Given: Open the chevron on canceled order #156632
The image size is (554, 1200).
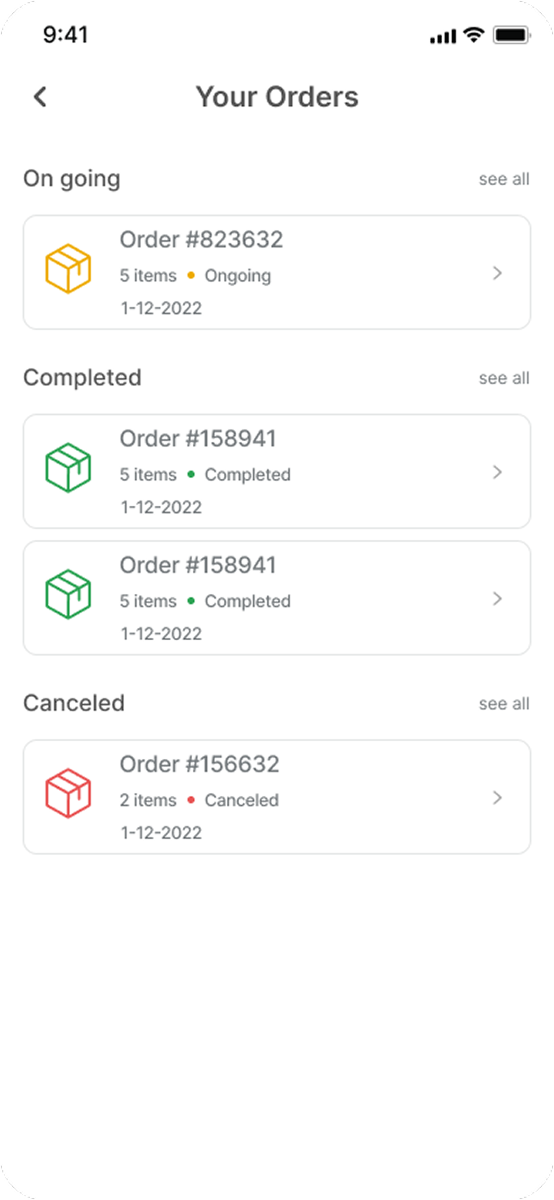Looking at the screenshot, I should (497, 798).
